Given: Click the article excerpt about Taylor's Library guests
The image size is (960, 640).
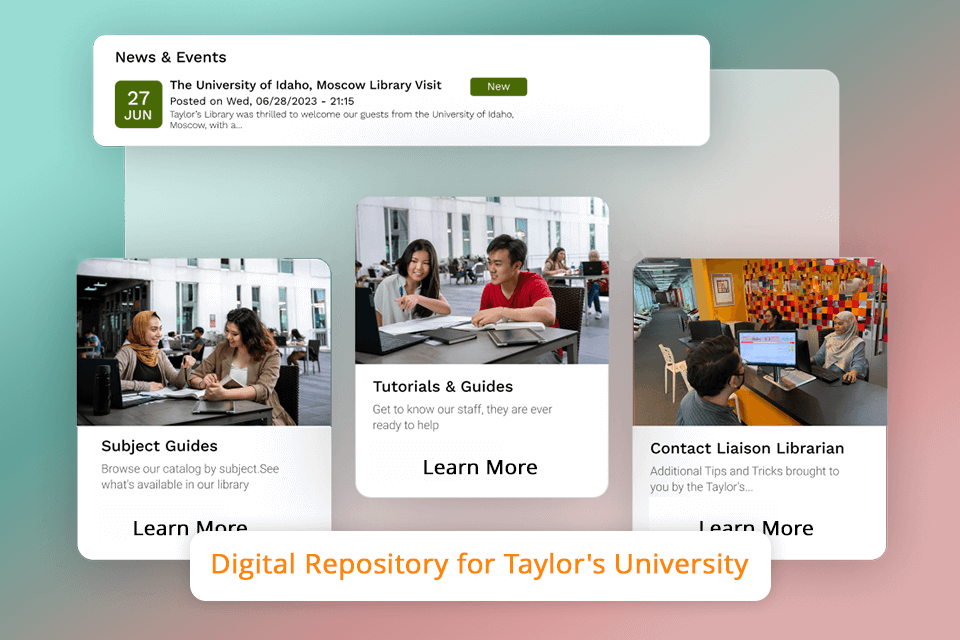Looking at the screenshot, I should pyautogui.click(x=342, y=119).
